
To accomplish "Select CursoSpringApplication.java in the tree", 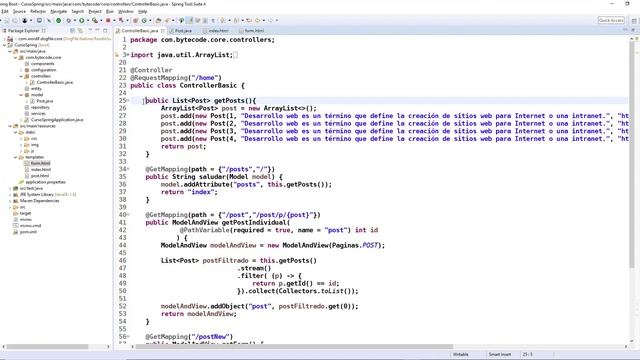I will point(57,120).
